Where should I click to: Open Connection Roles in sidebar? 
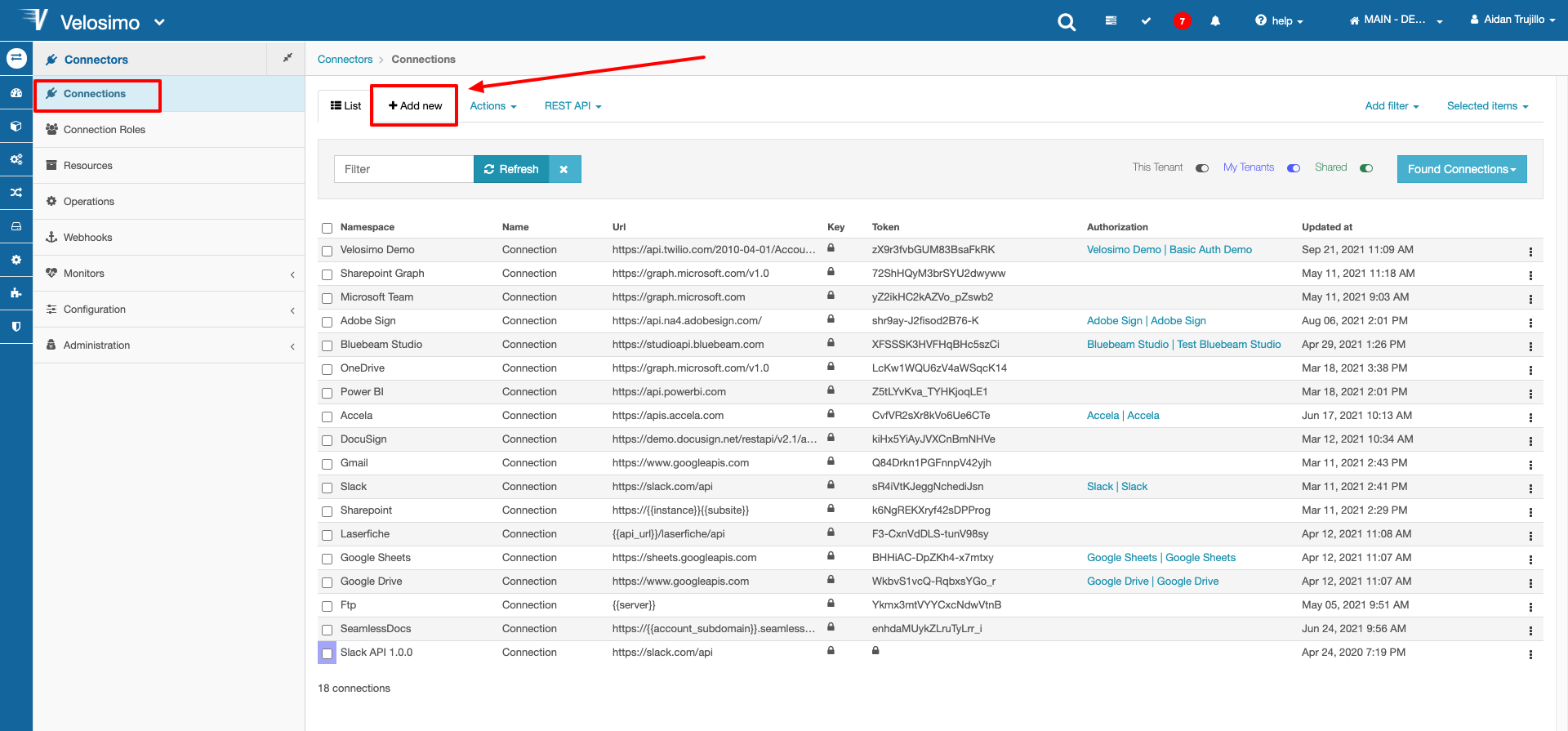[169, 130]
